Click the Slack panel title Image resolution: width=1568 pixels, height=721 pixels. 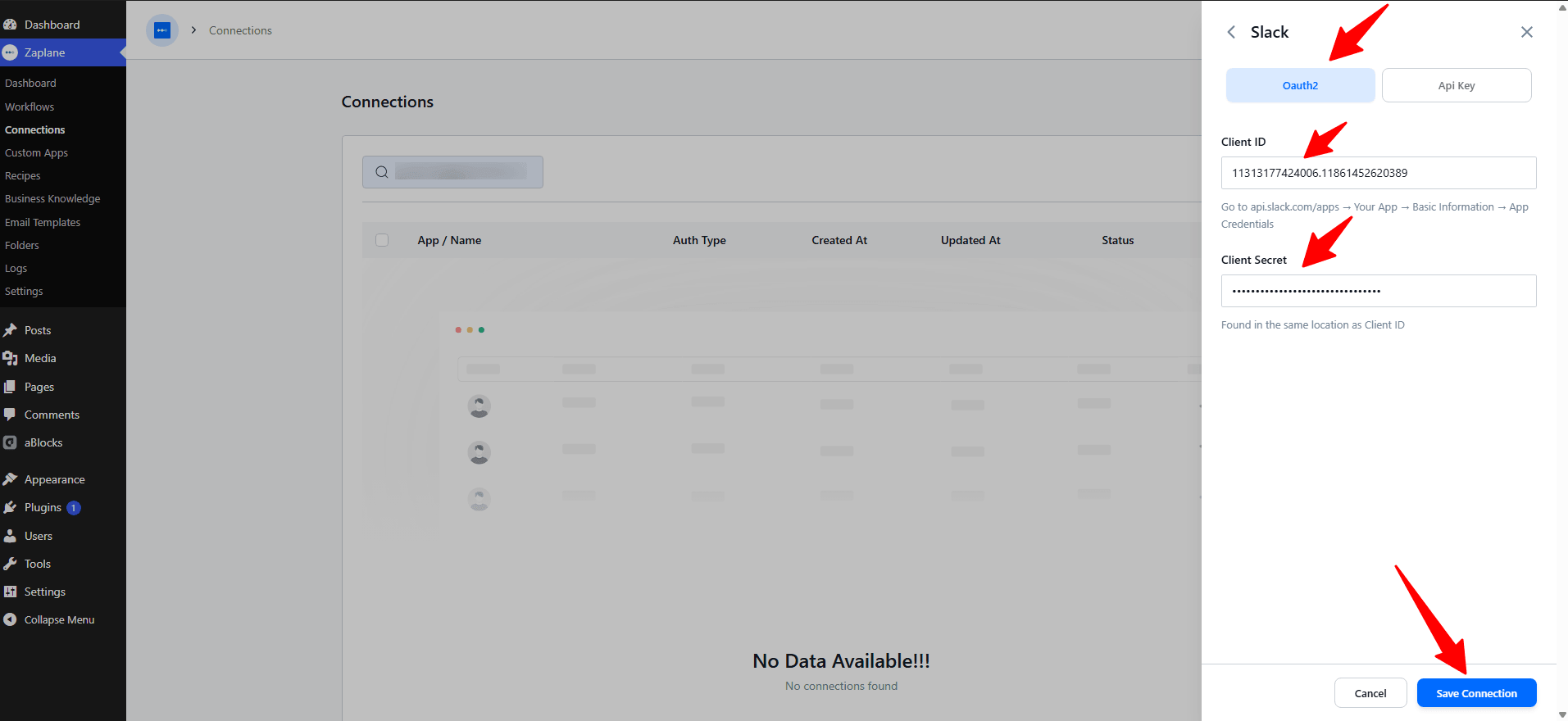pos(1270,32)
